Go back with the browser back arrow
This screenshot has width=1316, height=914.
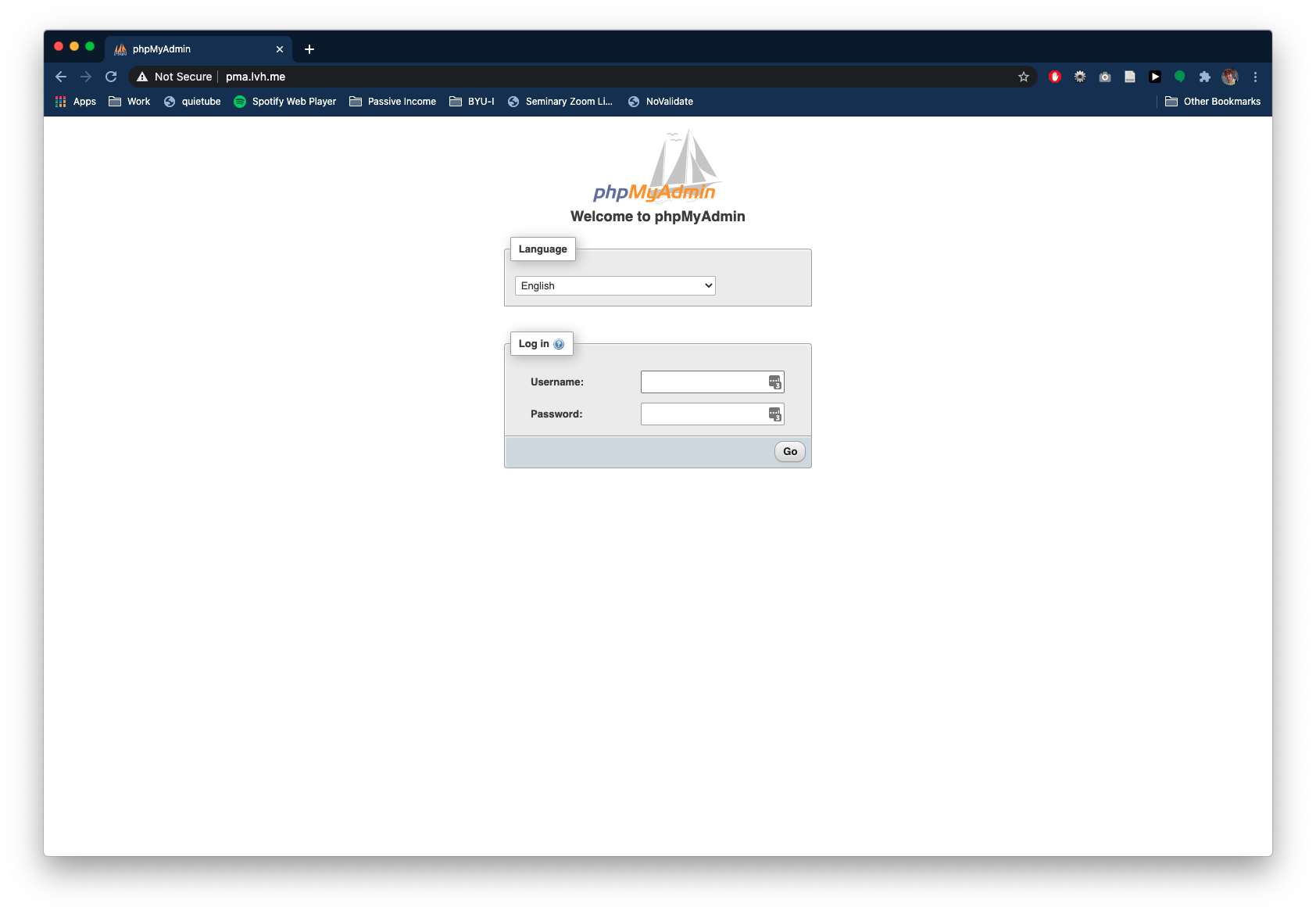coord(61,77)
